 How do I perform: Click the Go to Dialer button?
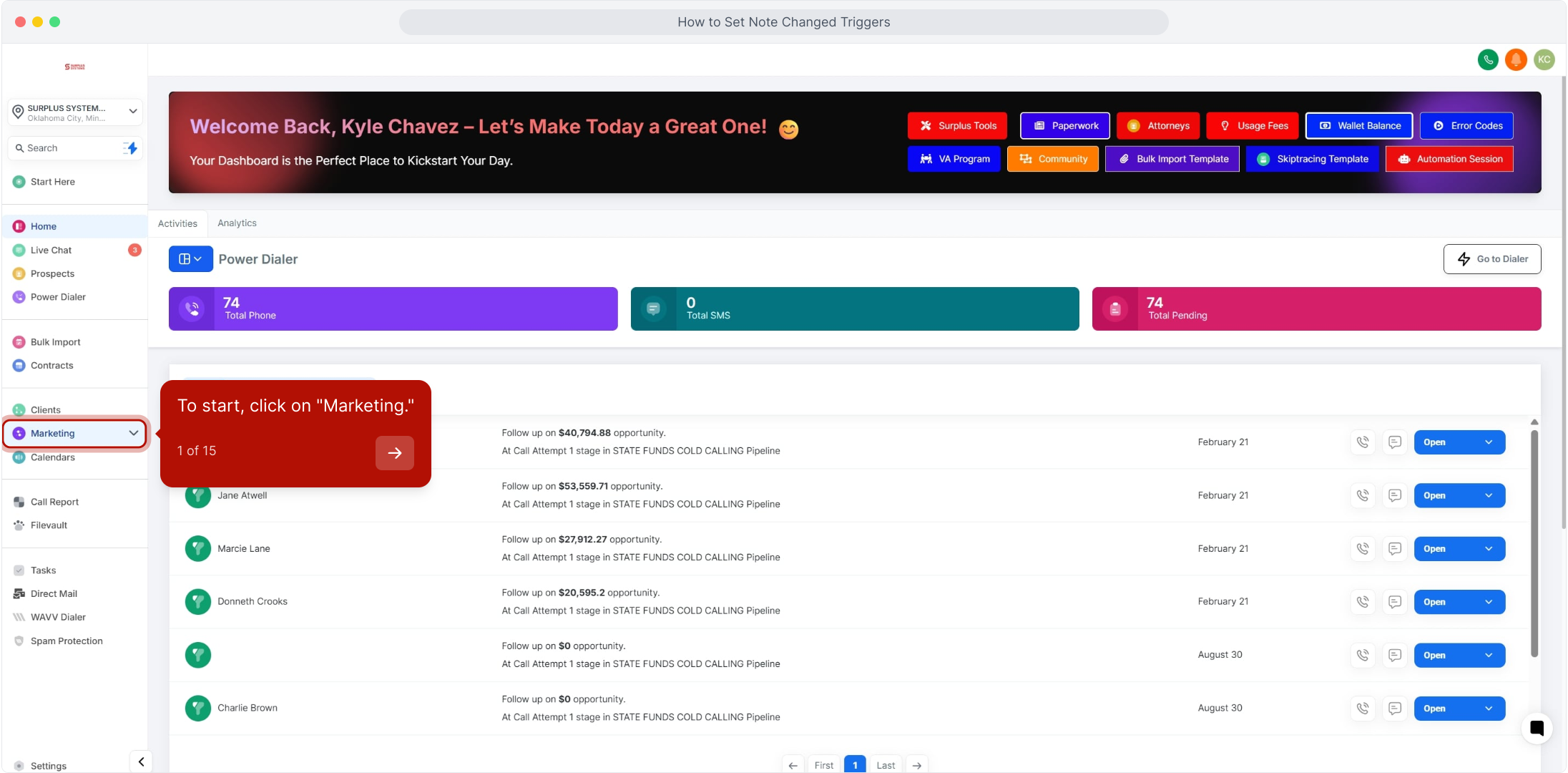pyautogui.click(x=1491, y=259)
